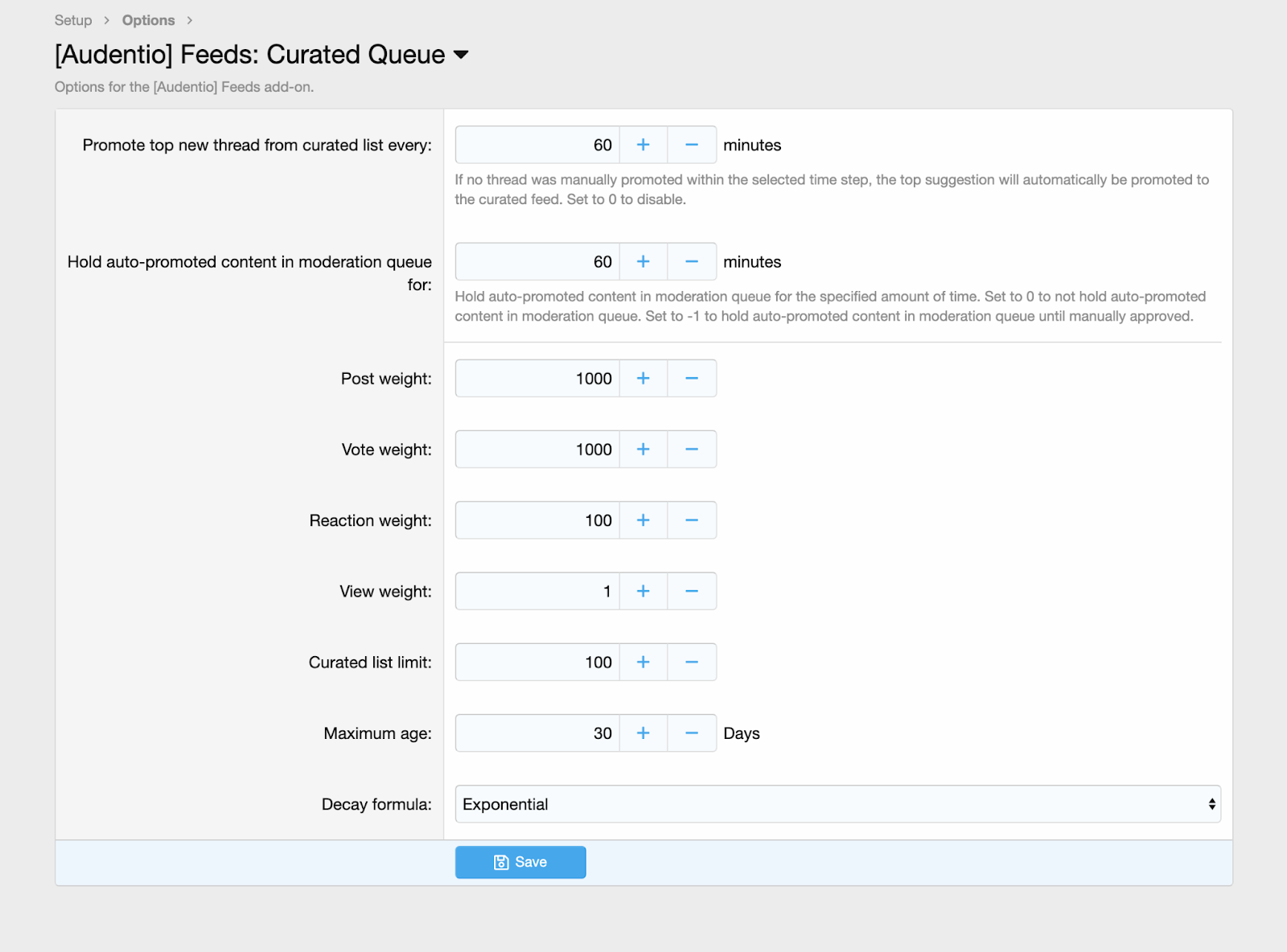Click plus to increase moderation queue hold time
The image size is (1287, 952).
coord(643,261)
